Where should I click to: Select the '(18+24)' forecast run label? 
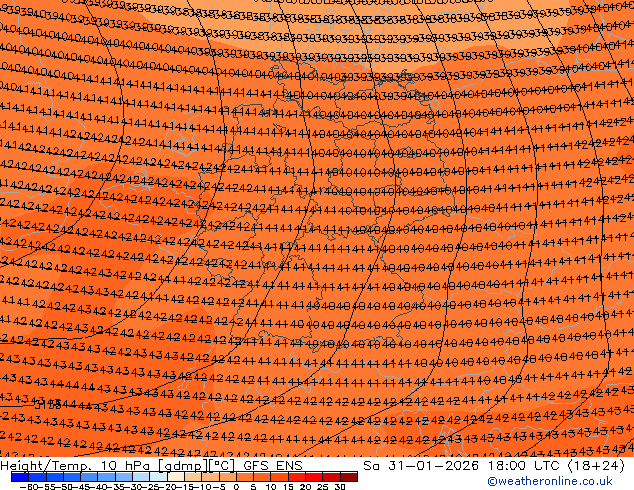pyautogui.click(x=597, y=466)
